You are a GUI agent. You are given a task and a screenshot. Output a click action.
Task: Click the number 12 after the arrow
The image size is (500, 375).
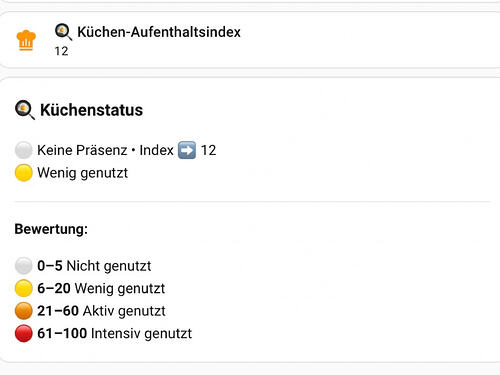pos(209,150)
